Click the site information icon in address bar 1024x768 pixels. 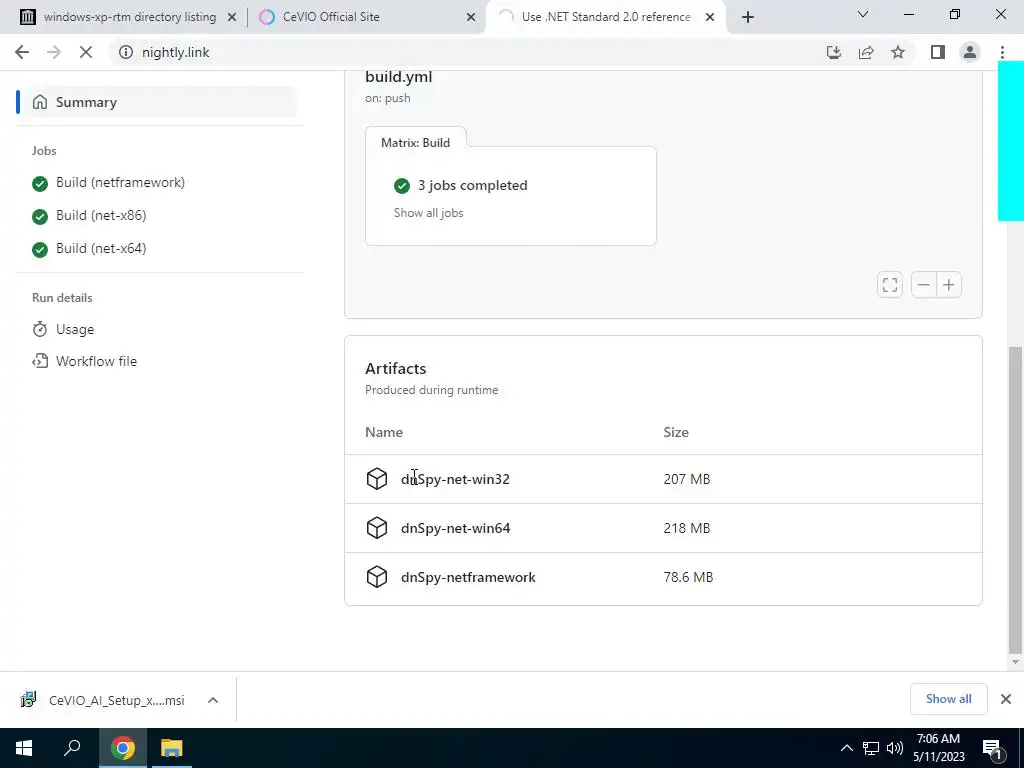pos(126,52)
